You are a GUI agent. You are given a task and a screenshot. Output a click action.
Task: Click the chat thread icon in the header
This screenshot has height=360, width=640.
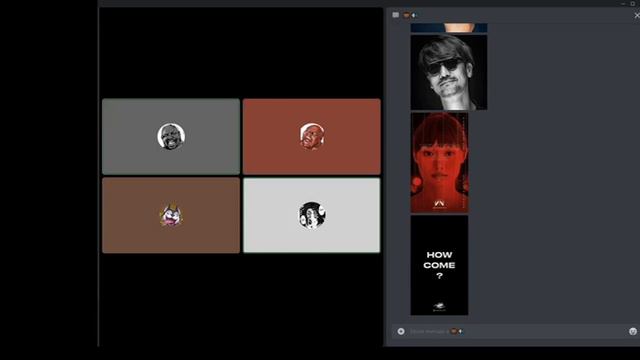click(396, 15)
